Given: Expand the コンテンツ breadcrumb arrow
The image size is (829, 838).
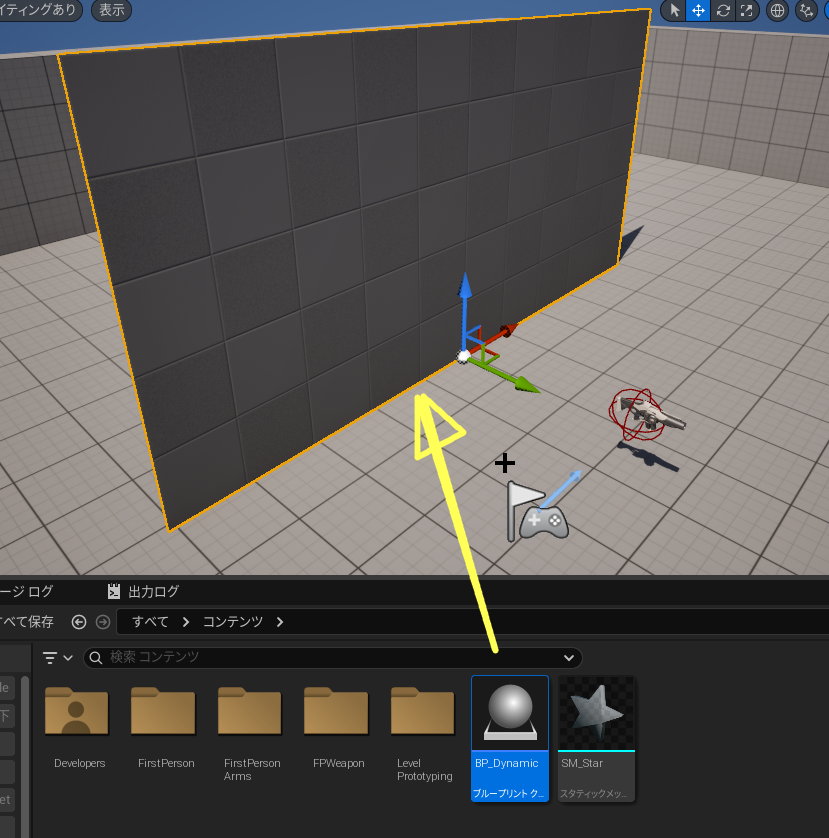Looking at the screenshot, I should [280, 622].
